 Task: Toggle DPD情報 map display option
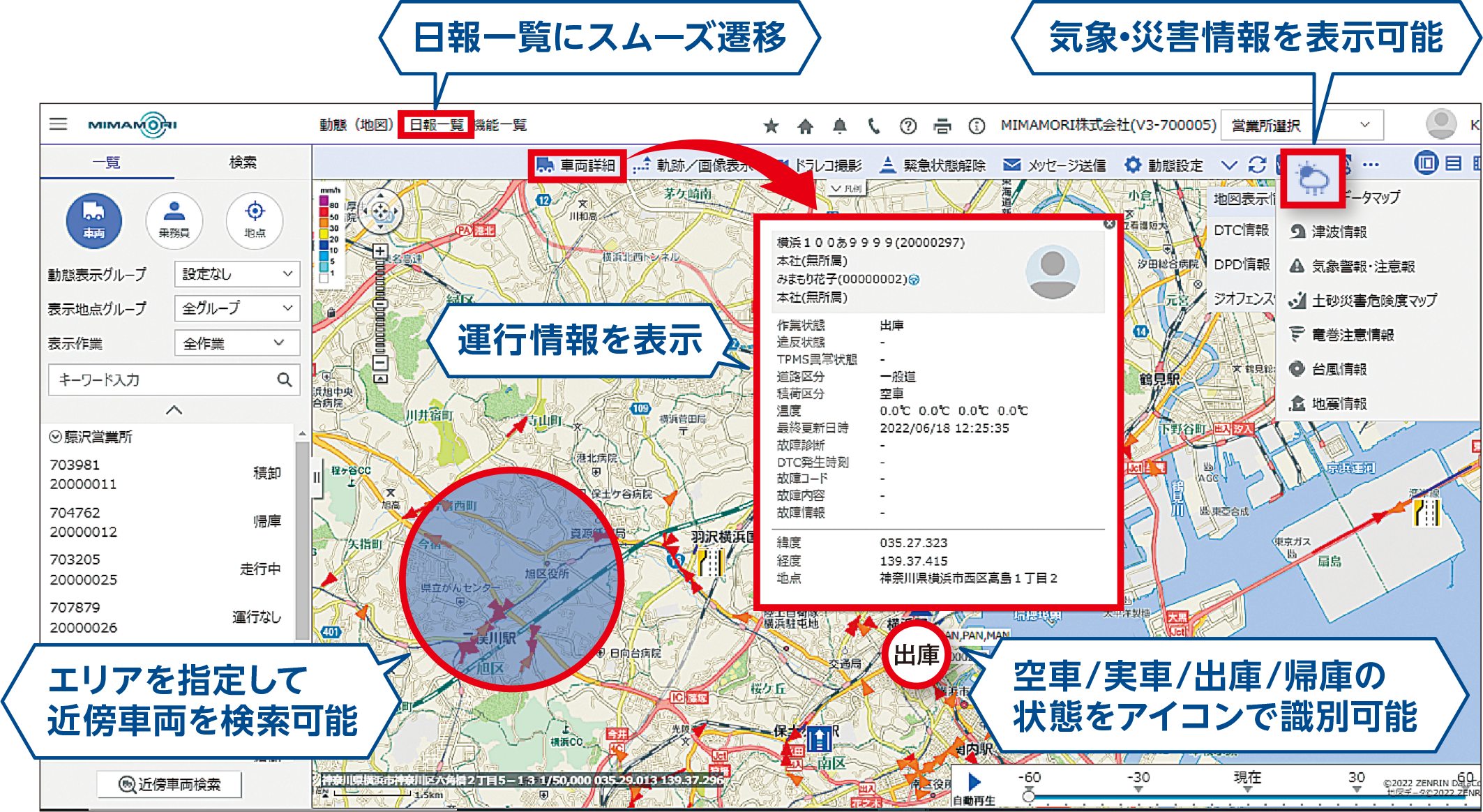(1242, 264)
